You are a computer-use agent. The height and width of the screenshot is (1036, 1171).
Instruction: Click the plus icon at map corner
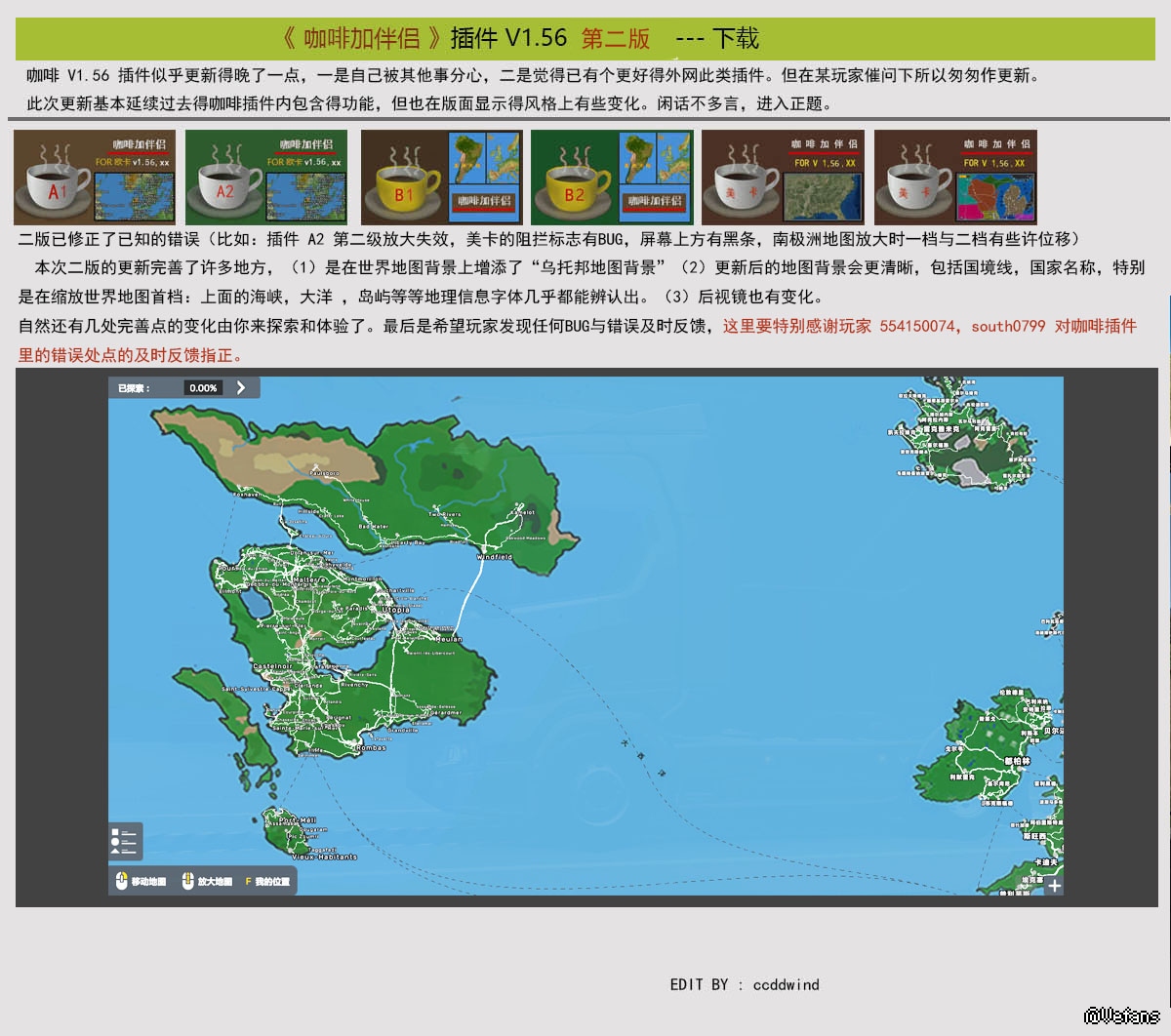[1054, 886]
